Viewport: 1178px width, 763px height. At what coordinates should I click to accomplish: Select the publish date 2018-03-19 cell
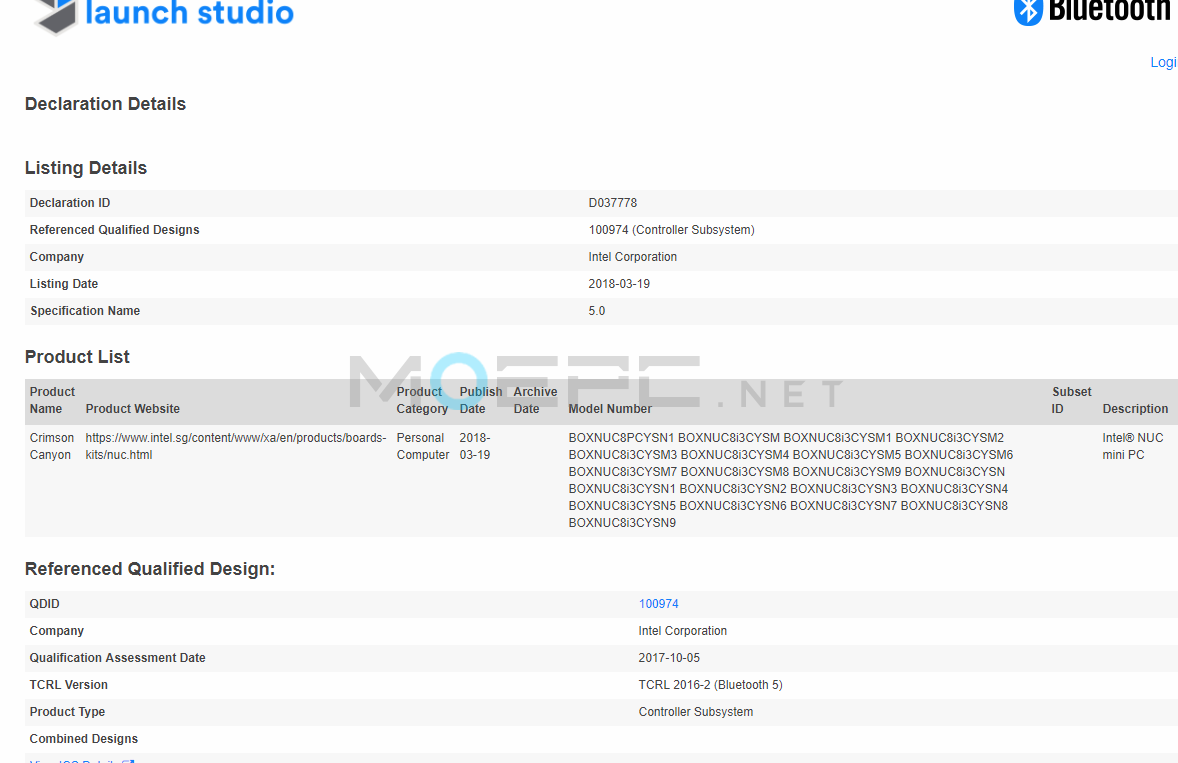coord(475,446)
